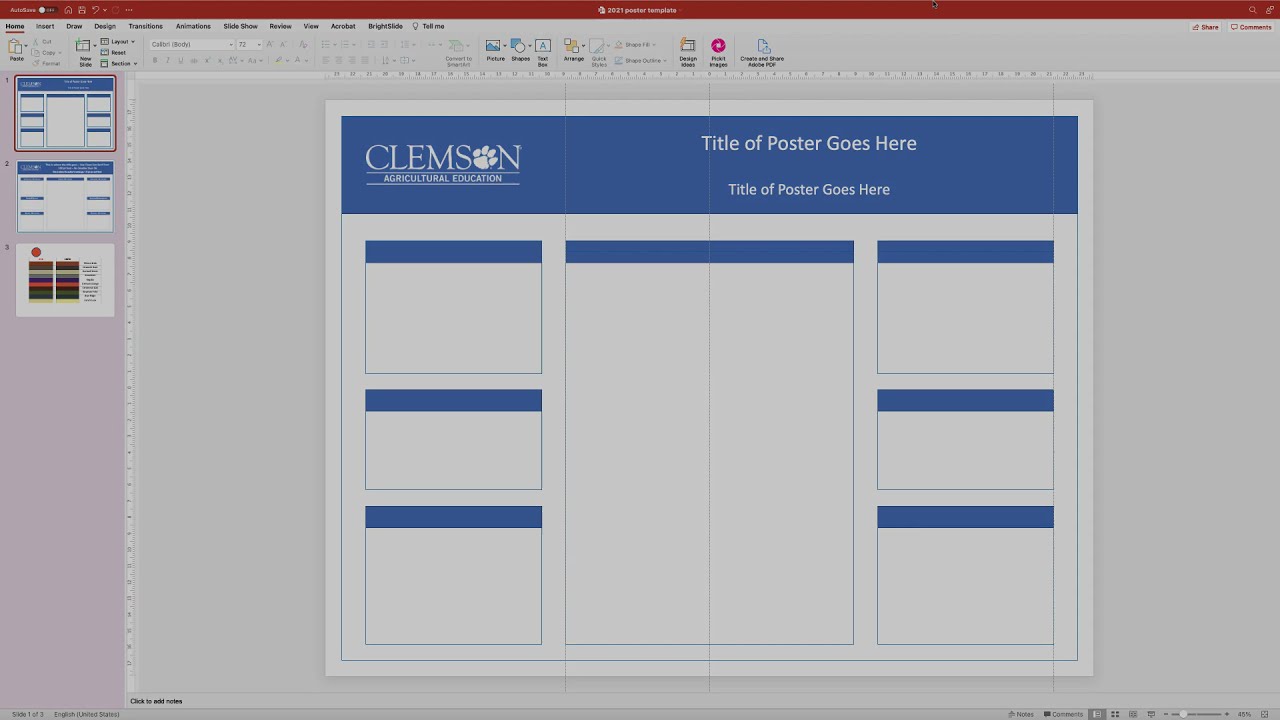
Task: Click the 'Click to add notes' area
Action: (156, 701)
